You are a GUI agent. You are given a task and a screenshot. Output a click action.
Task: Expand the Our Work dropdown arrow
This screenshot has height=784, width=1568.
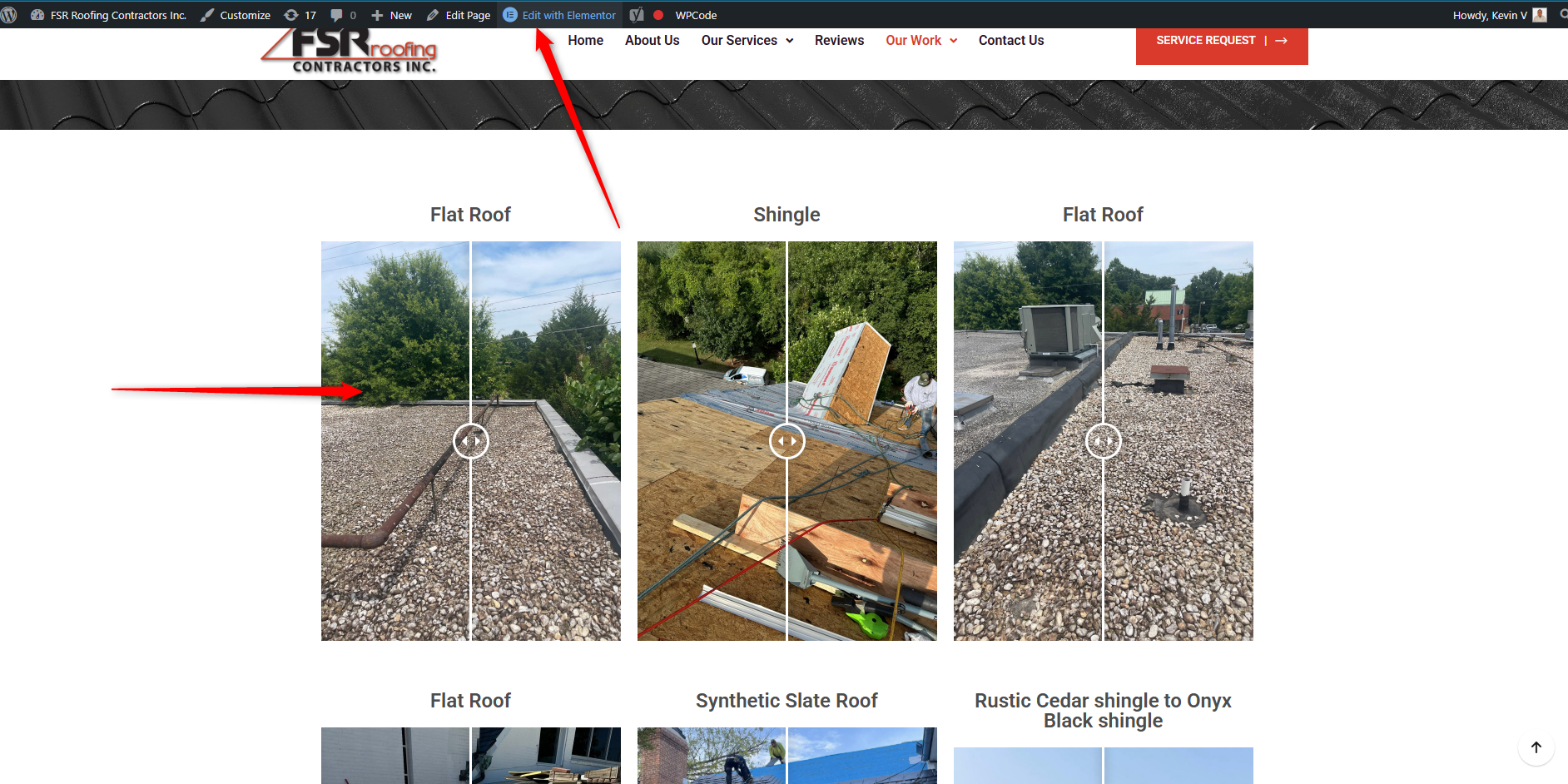click(954, 41)
